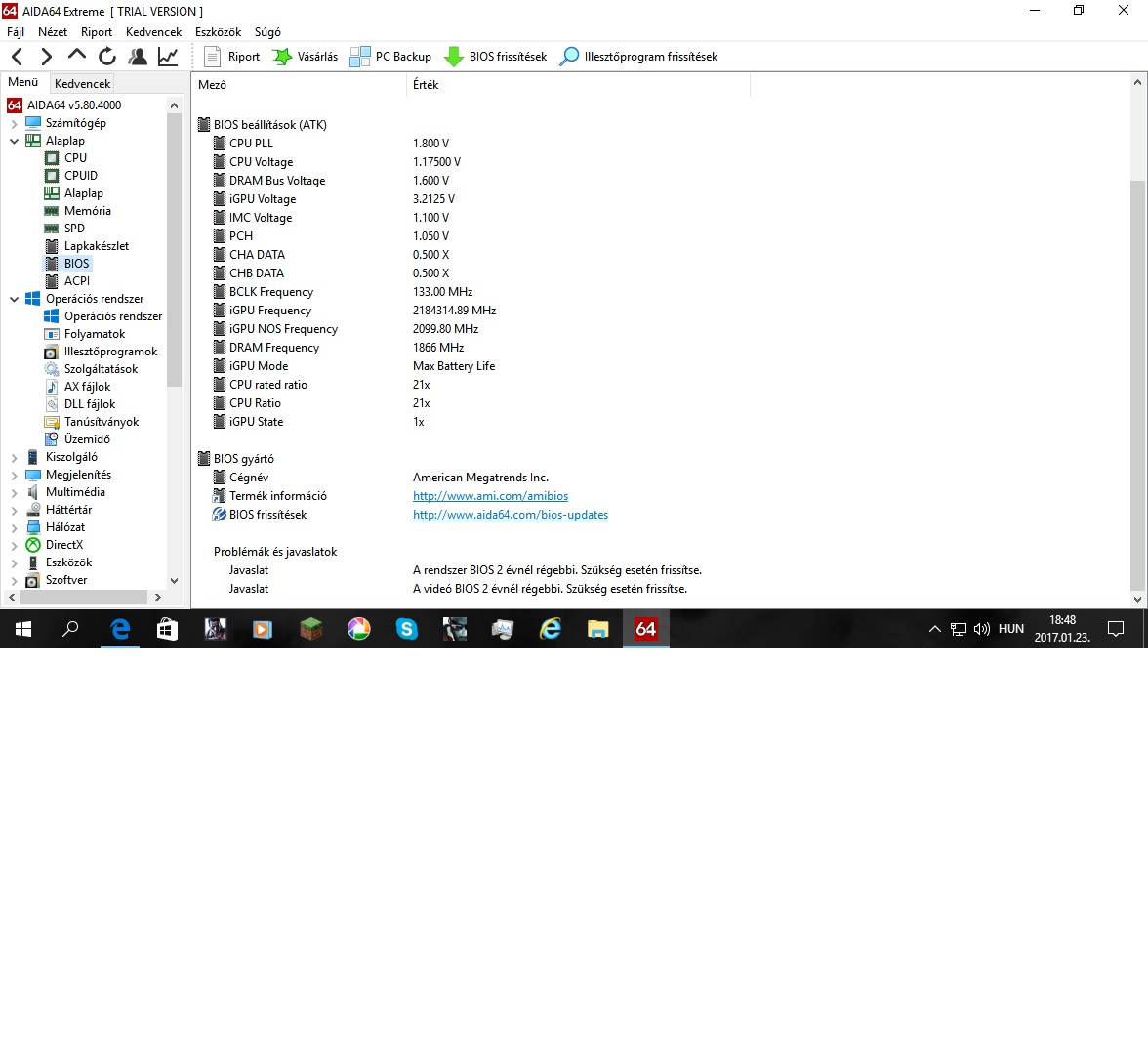Switch to the Kedvencek tab
The image size is (1148, 1041).
(83, 84)
